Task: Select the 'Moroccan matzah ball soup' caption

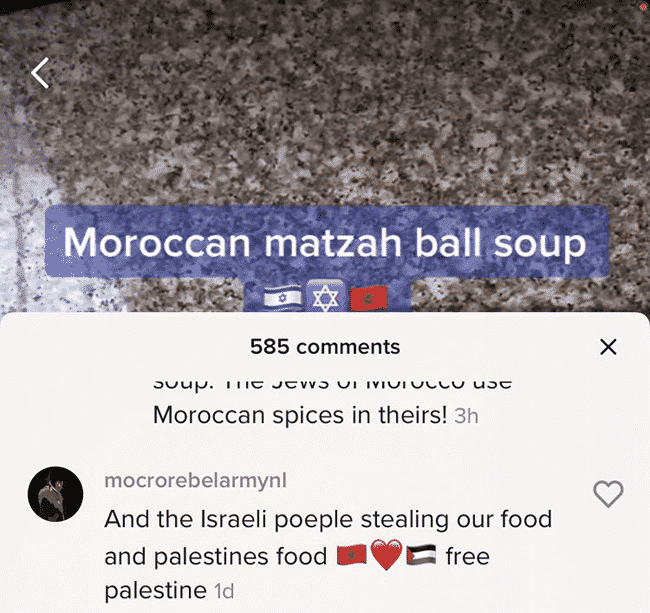Action: (325, 243)
